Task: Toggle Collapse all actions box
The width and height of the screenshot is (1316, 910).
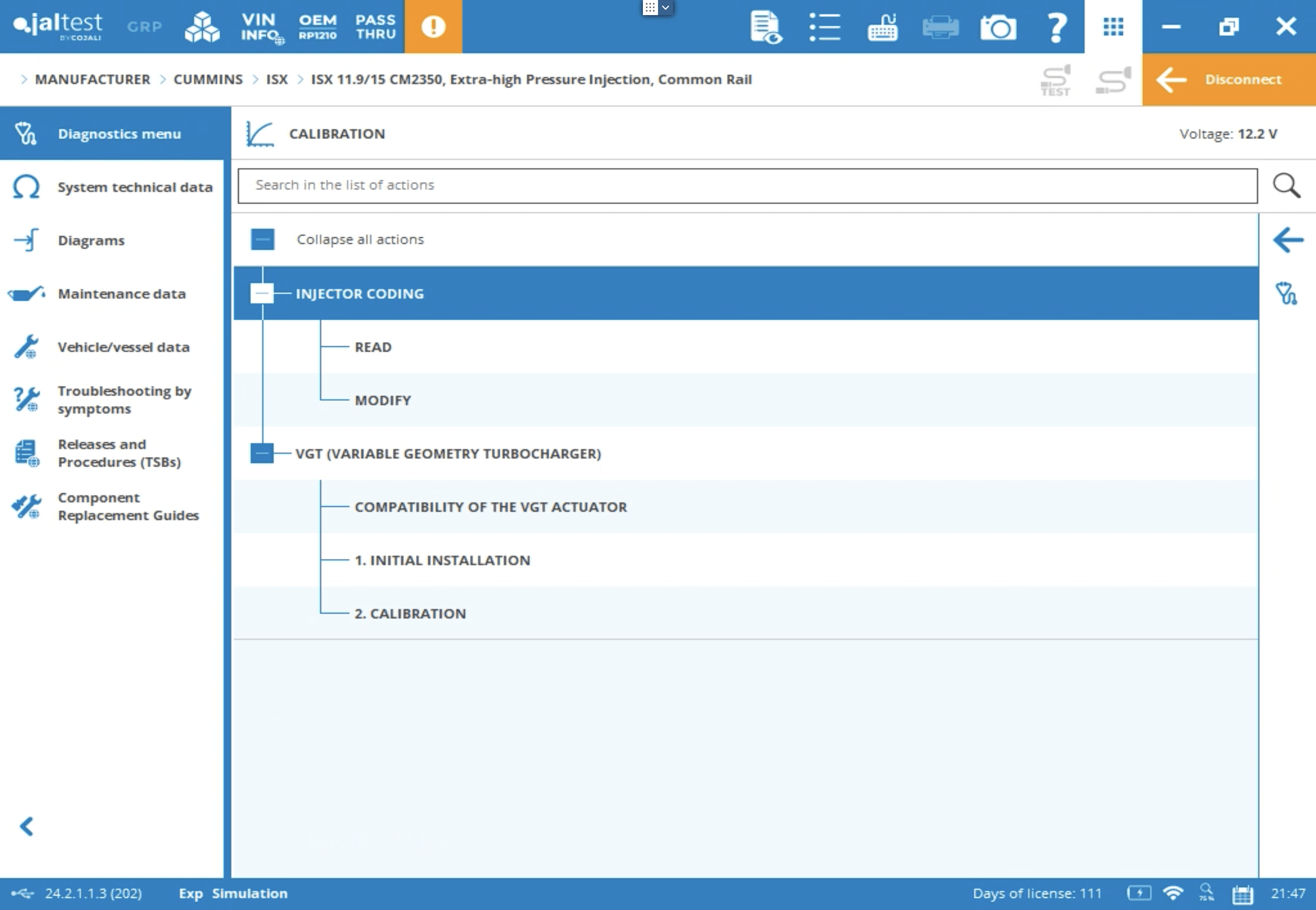Action: (x=262, y=239)
